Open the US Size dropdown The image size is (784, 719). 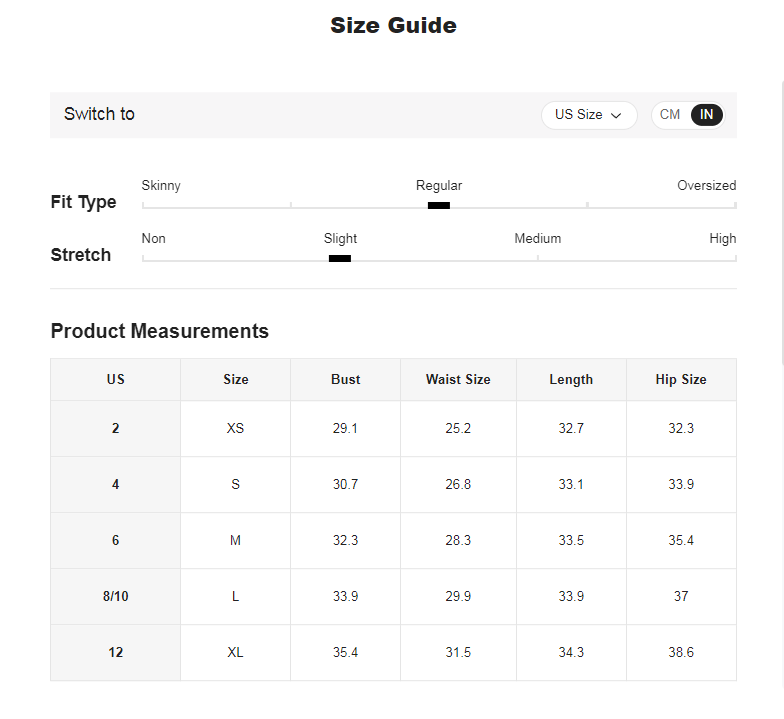pyautogui.click(x=588, y=115)
